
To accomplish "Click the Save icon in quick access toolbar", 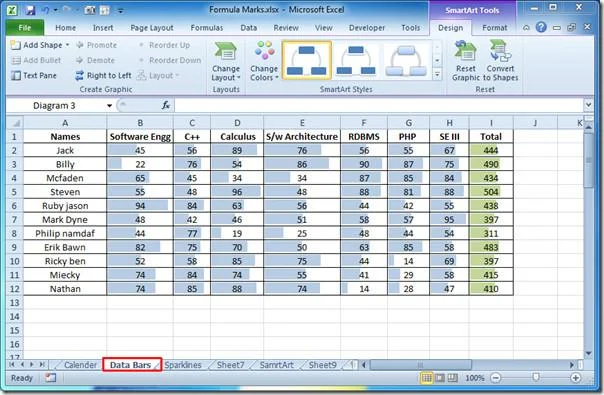I will click(x=30, y=10).
